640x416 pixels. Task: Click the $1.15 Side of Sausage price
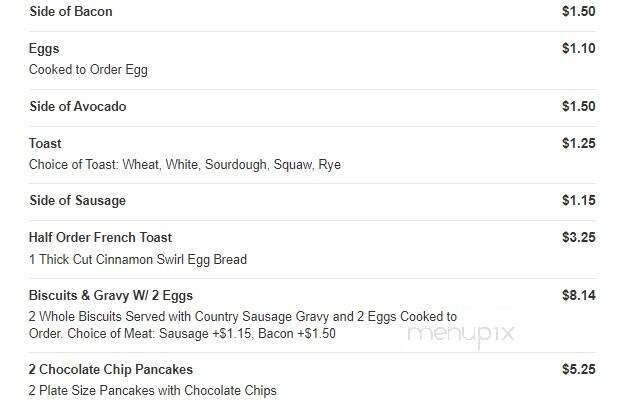(x=578, y=200)
